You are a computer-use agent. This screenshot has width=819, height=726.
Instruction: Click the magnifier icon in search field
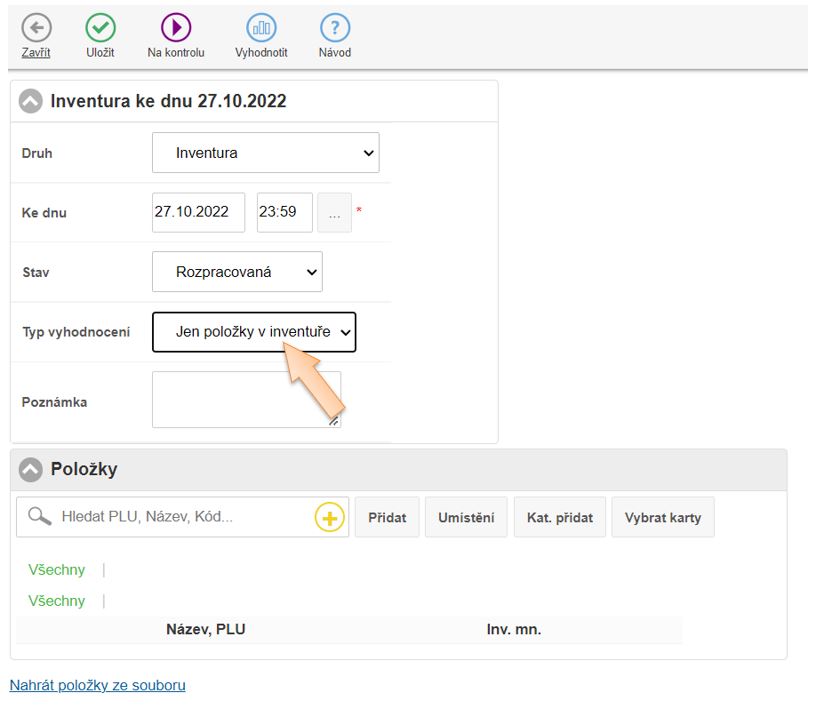40,517
